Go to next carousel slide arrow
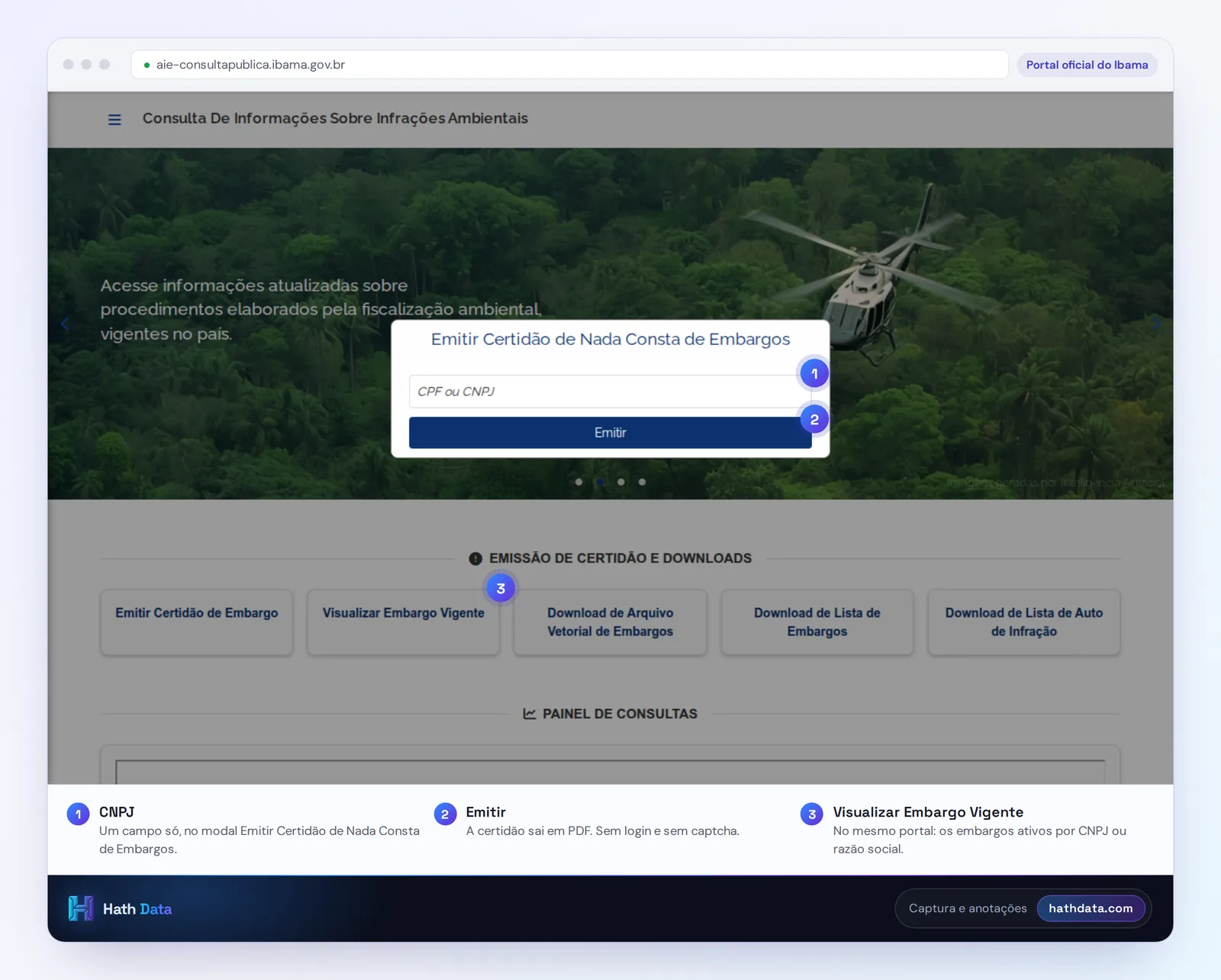1221x980 pixels. point(1156,324)
